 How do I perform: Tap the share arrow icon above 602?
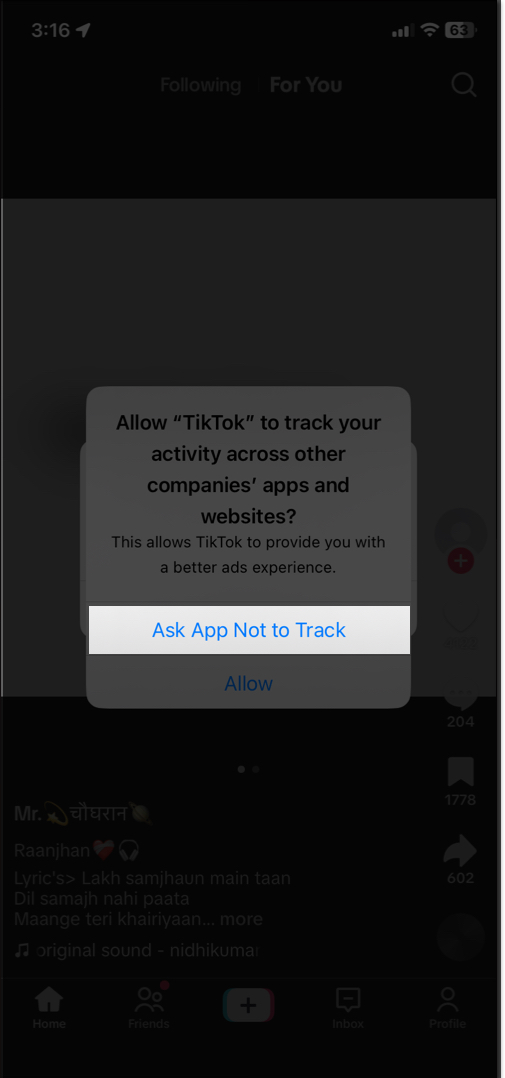pyautogui.click(x=460, y=851)
